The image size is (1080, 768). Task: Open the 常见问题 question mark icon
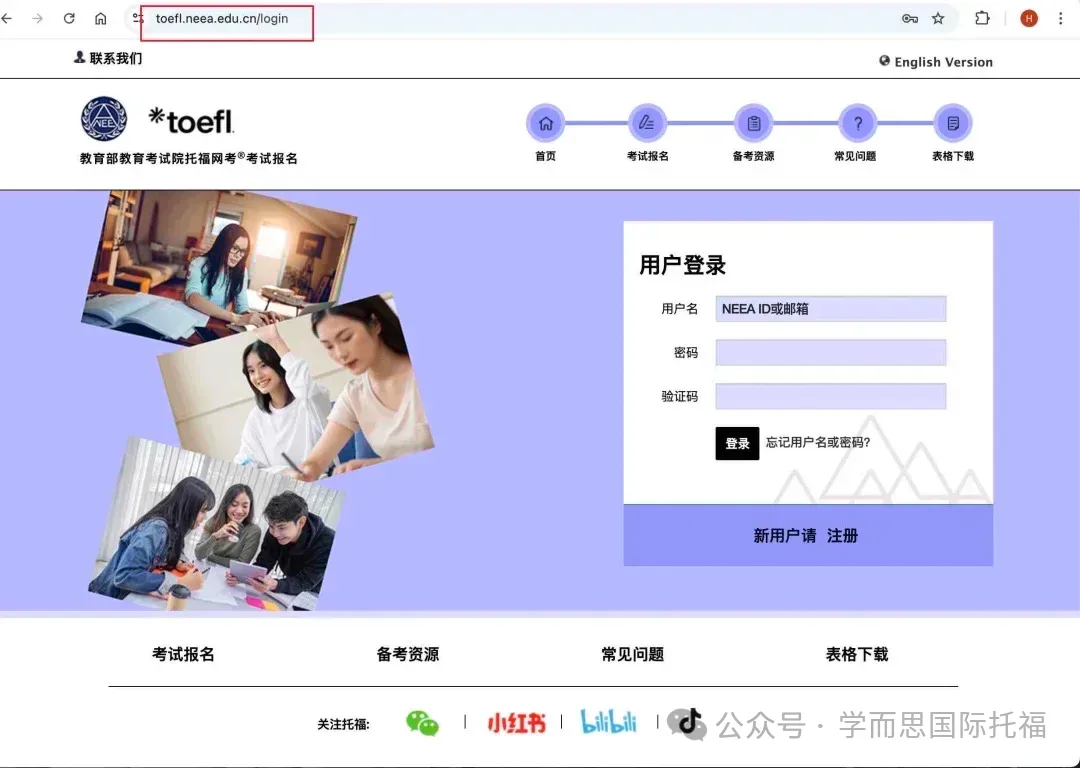pos(857,122)
